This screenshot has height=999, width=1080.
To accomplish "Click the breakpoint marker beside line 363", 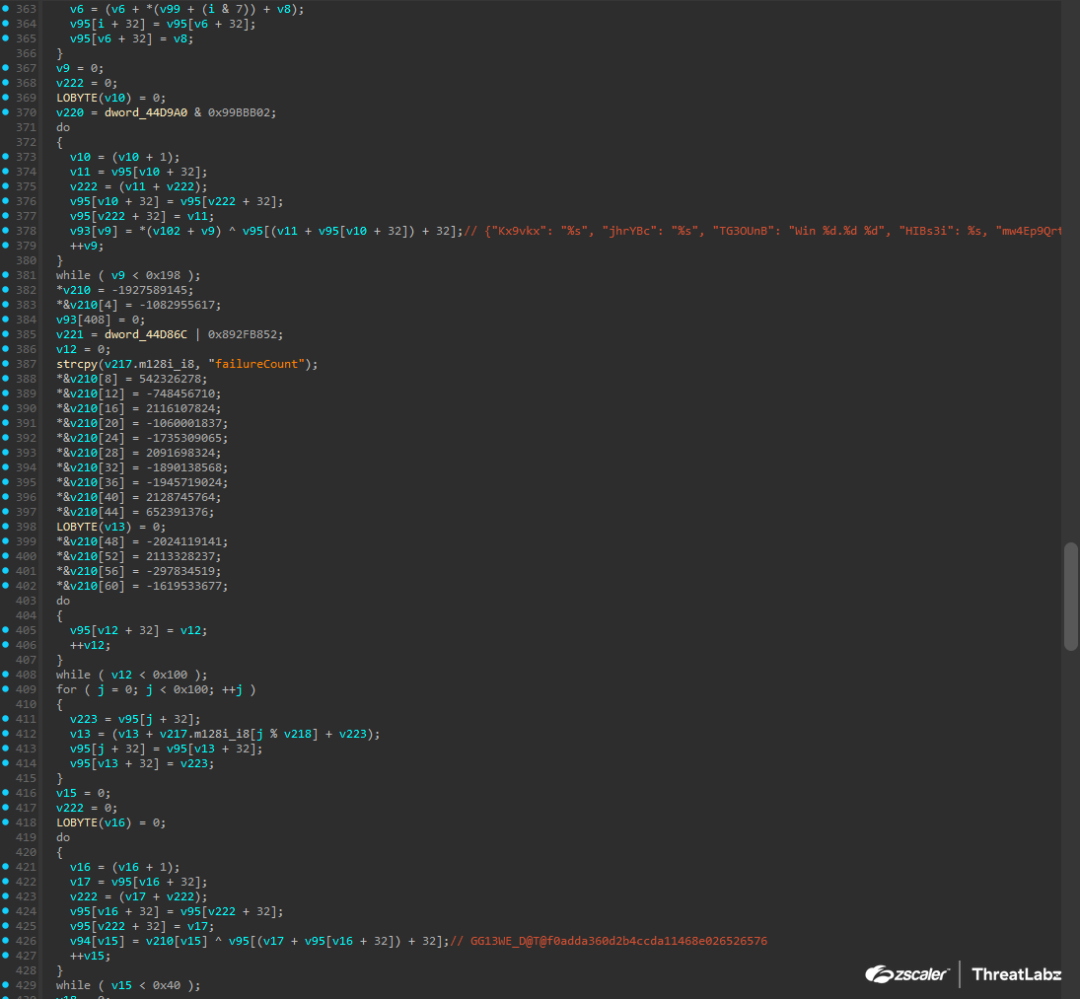I will coord(6,8).
